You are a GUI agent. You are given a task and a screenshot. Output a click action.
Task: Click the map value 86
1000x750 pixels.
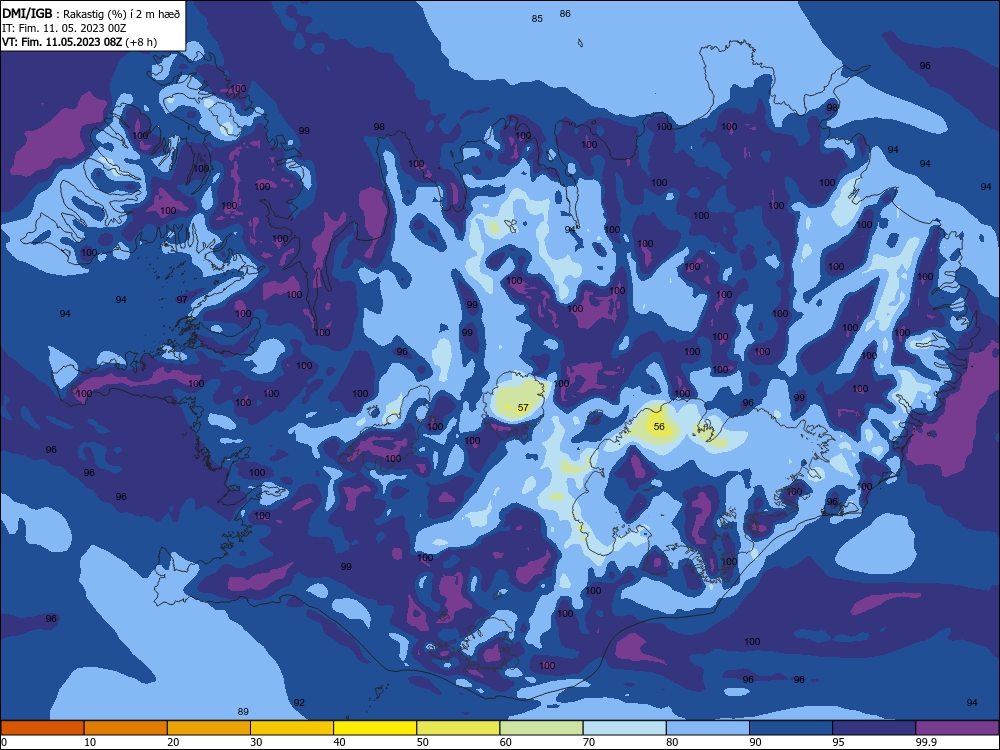click(x=565, y=13)
